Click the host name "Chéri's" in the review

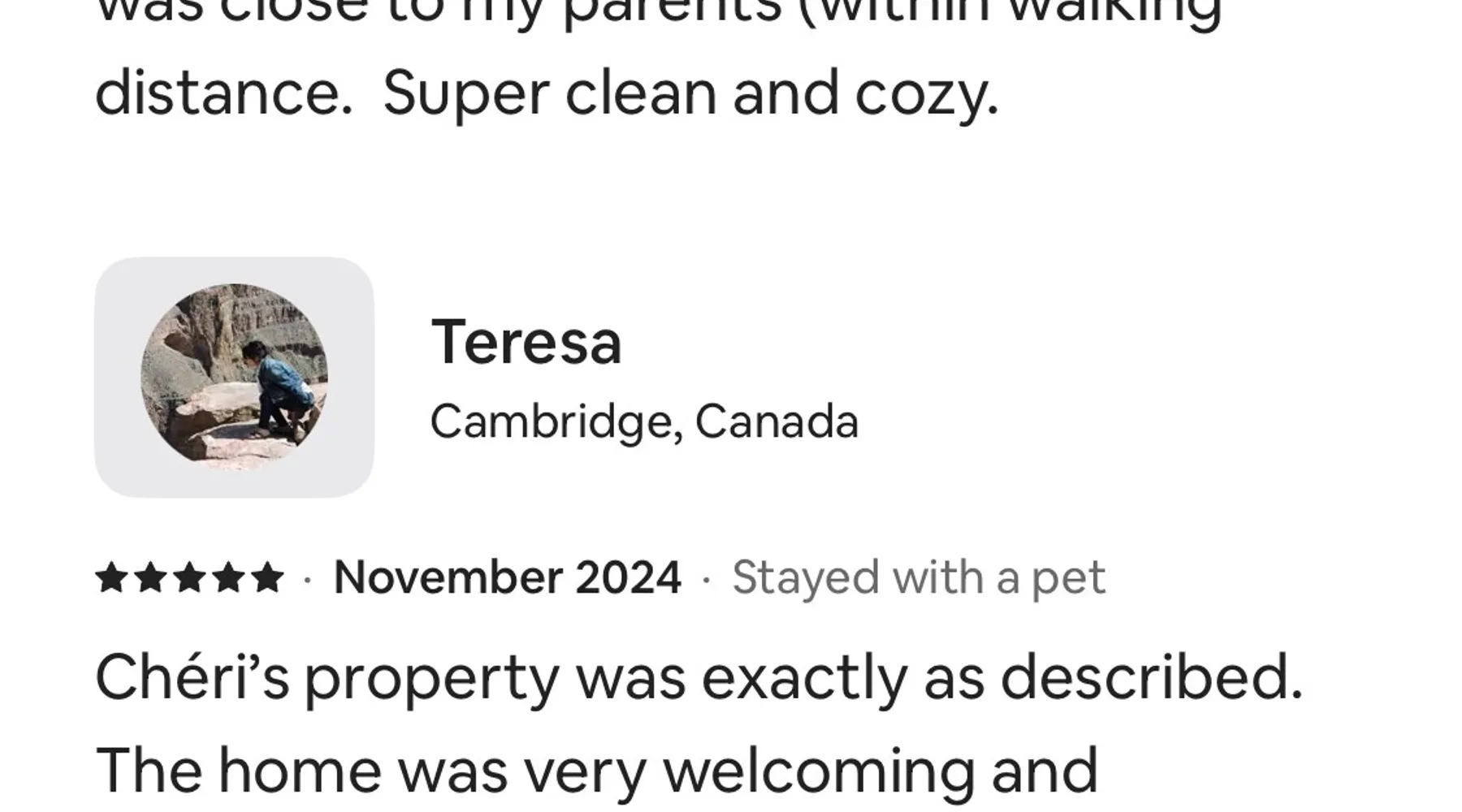[192, 677]
